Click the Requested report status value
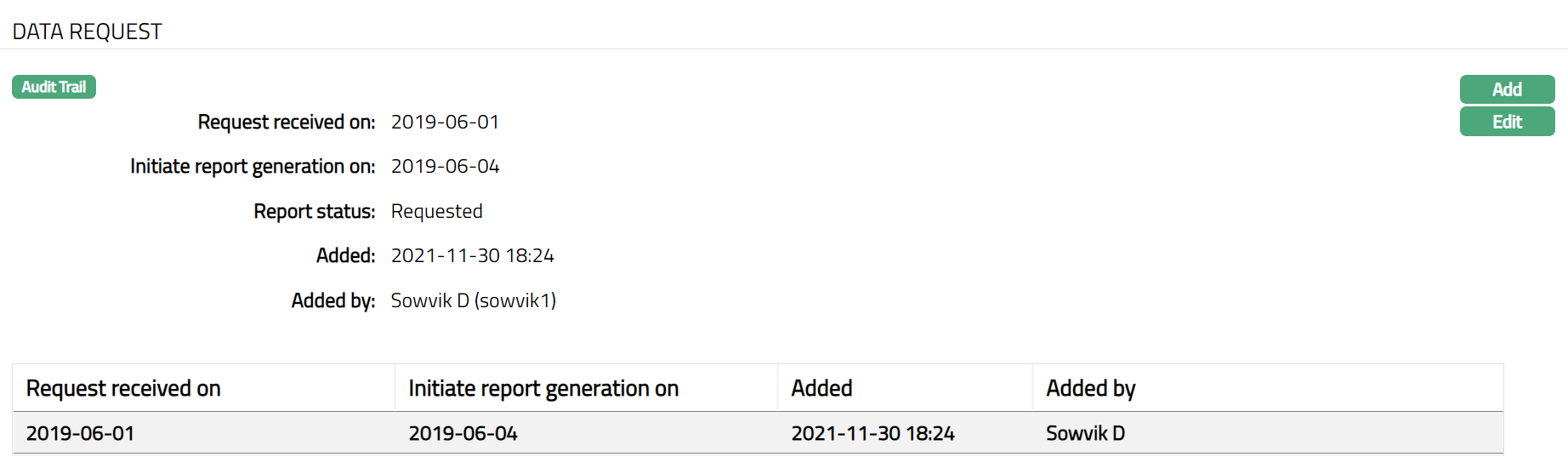 tap(436, 211)
